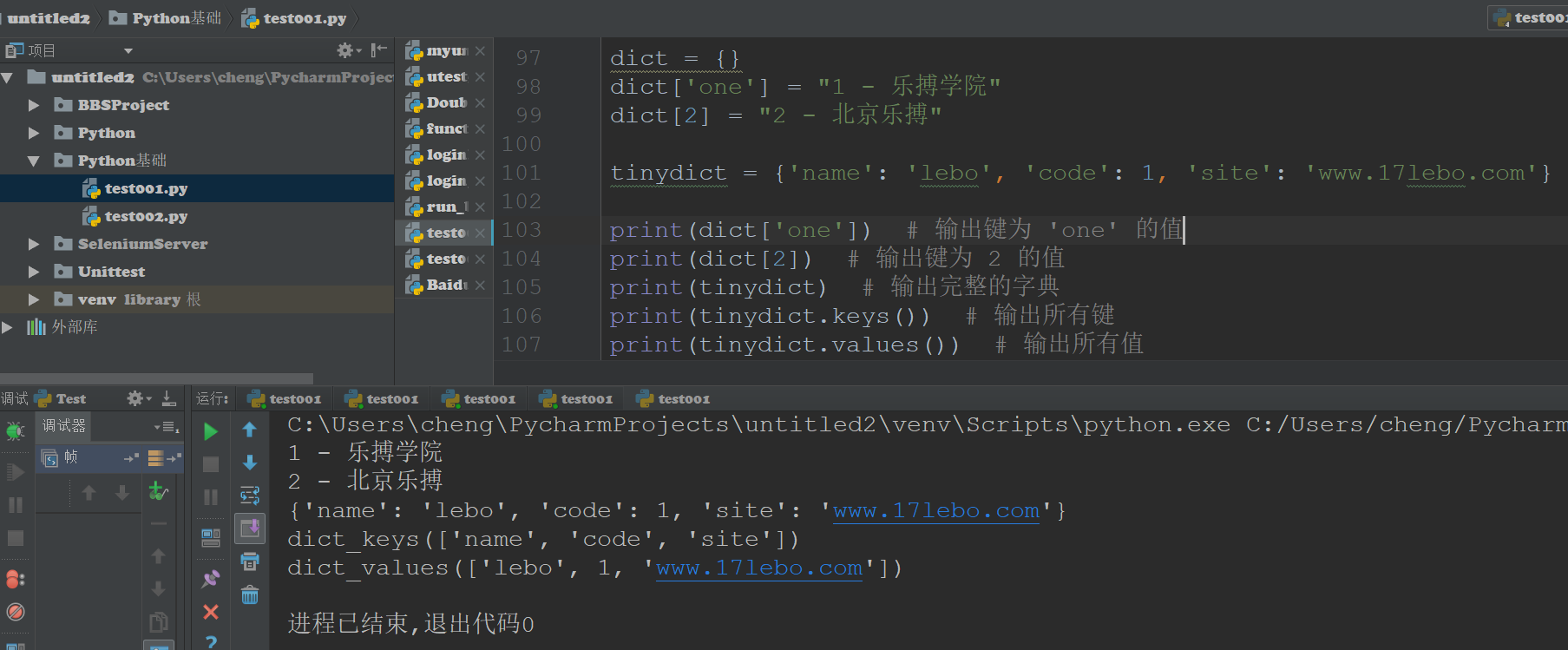Open www.17lebo.com link in dict output line
The height and width of the screenshot is (650, 1568).
tap(935, 510)
